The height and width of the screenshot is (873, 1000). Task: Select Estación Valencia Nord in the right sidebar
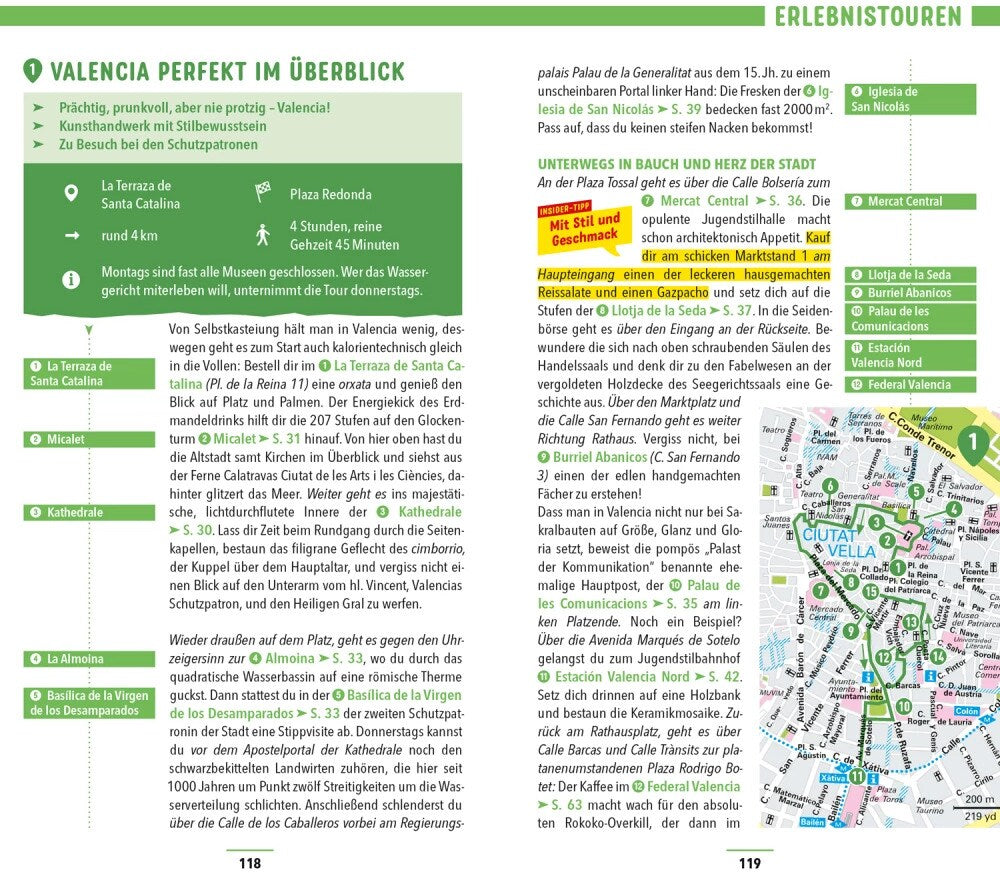[x=910, y=355]
